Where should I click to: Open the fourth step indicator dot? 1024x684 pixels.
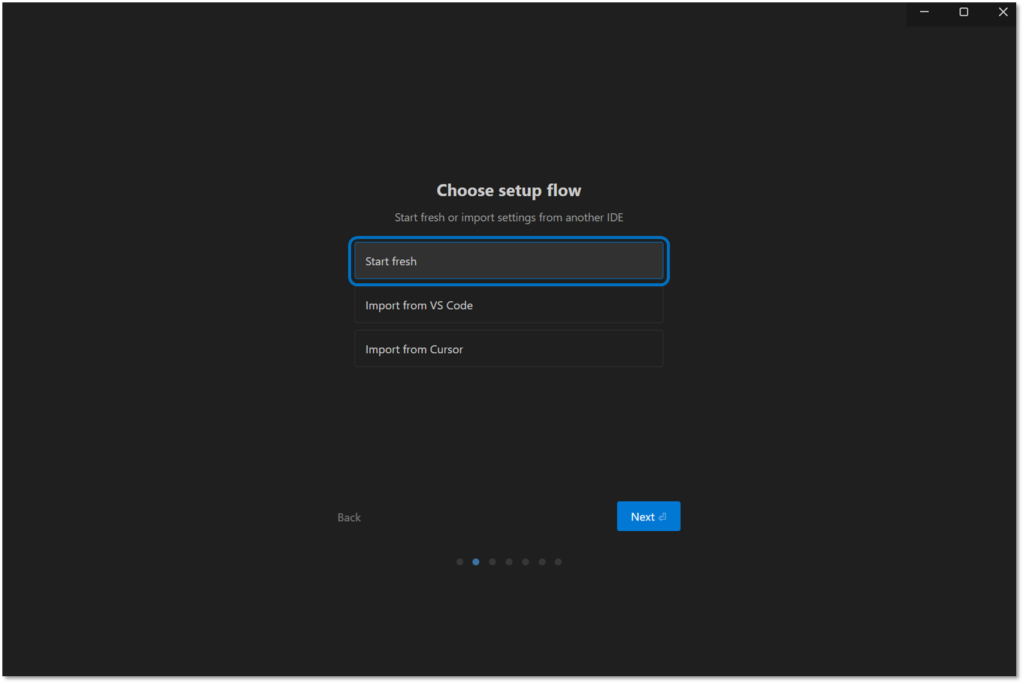click(x=509, y=562)
